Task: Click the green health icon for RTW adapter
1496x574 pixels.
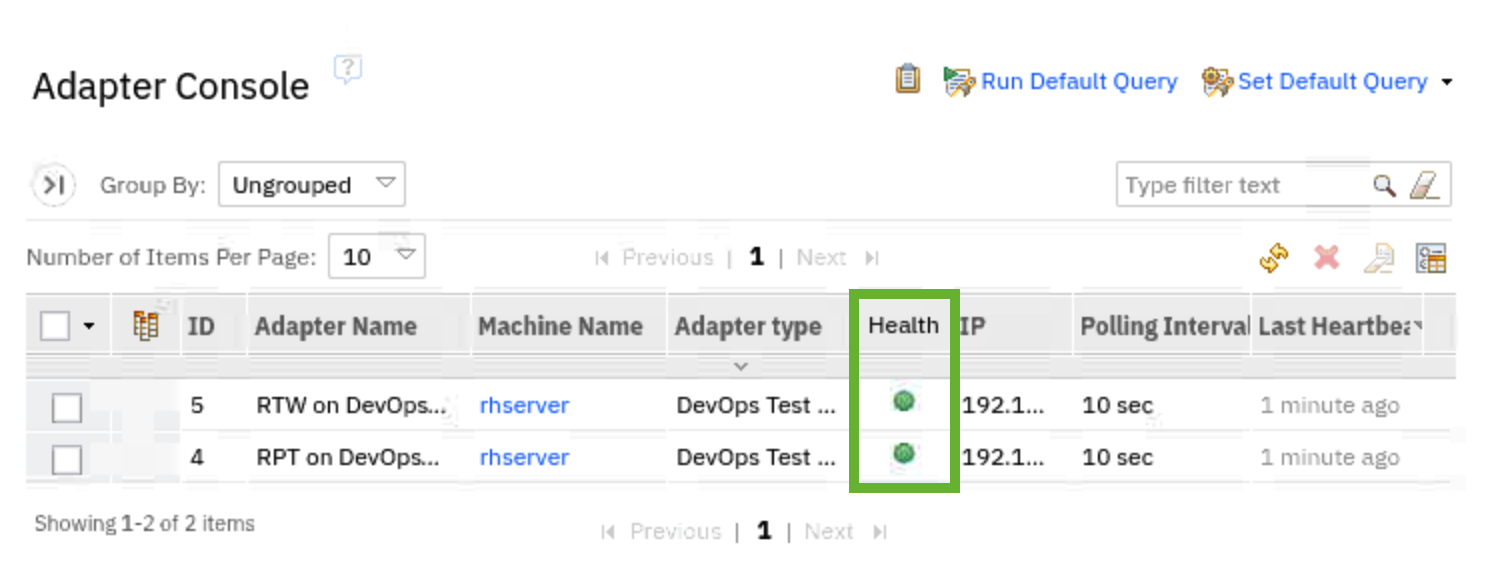Action: pos(904,402)
